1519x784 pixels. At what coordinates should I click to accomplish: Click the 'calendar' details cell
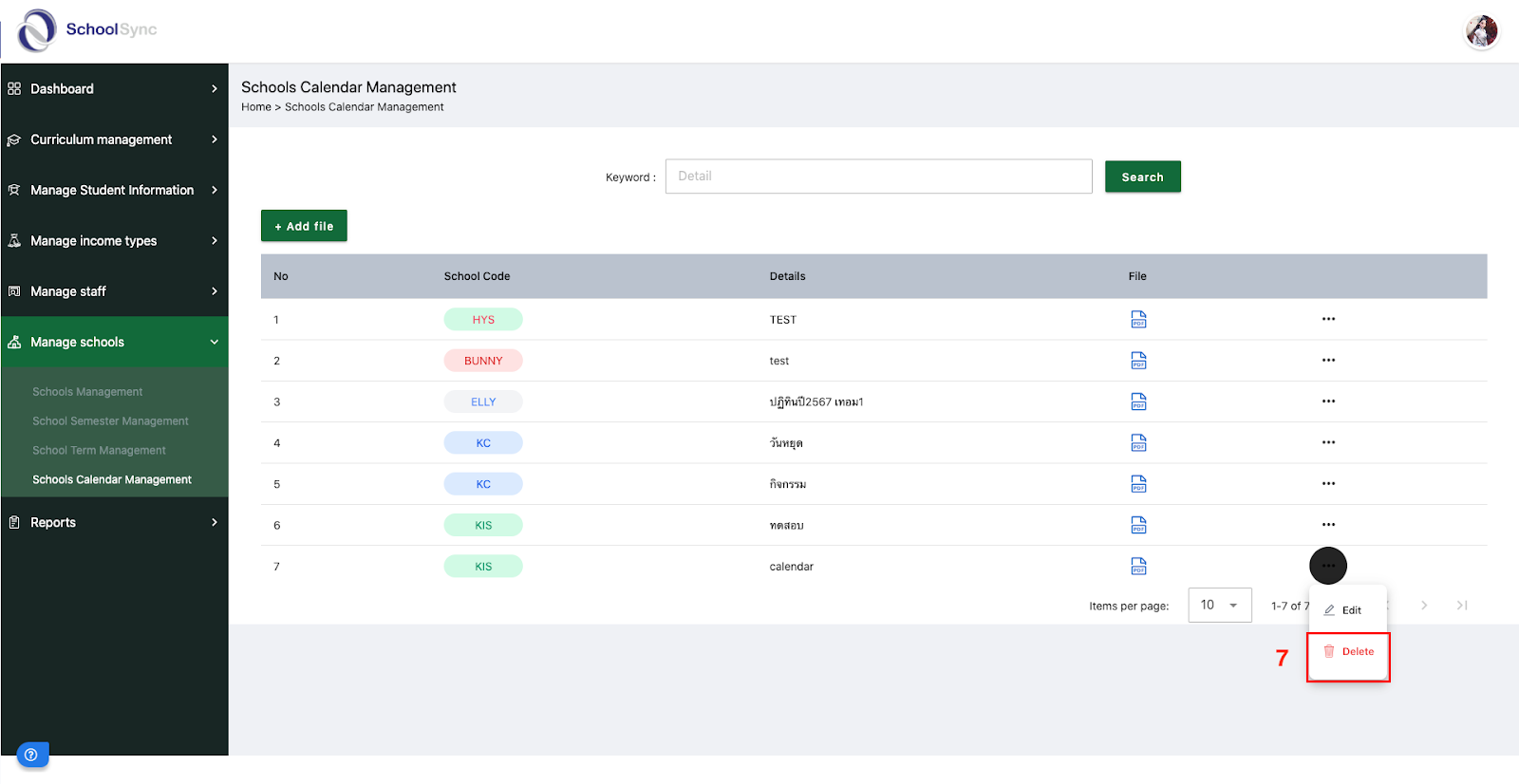pyautogui.click(x=791, y=567)
